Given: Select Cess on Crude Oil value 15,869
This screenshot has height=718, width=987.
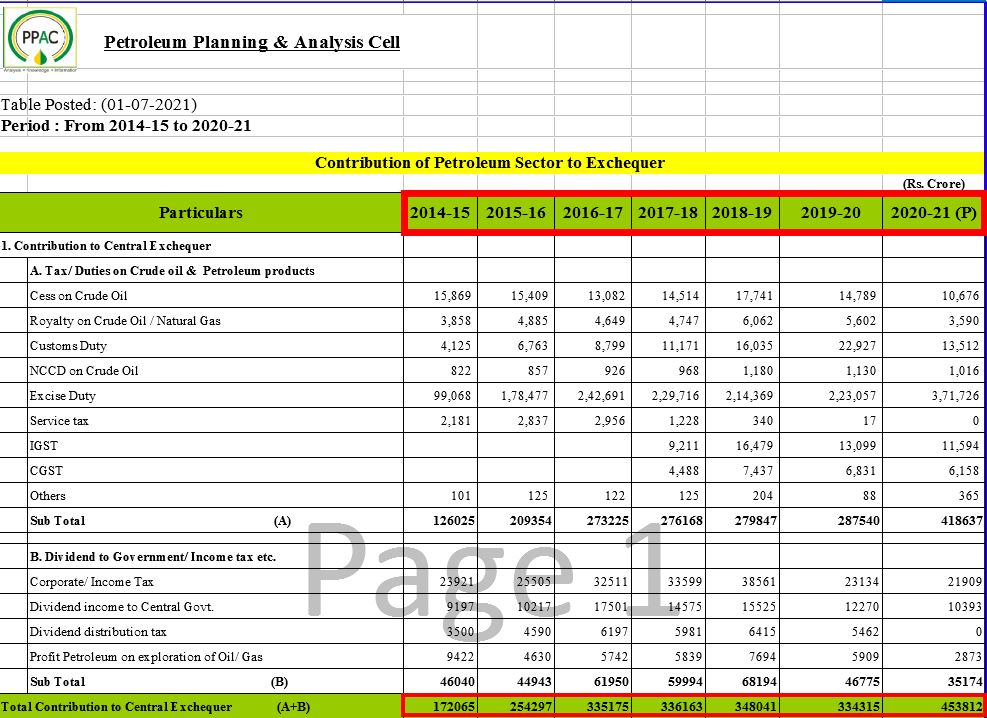Looking at the screenshot, I should pos(452,296).
